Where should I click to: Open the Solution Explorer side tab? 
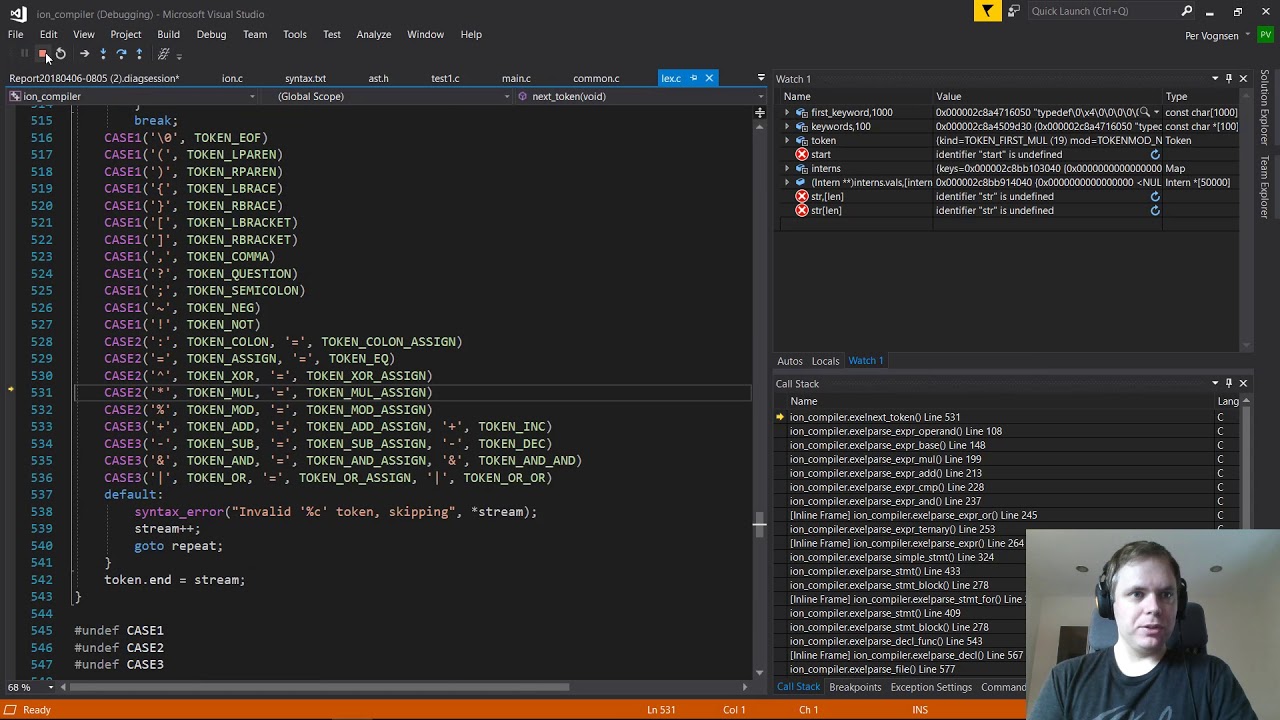(x=1265, y=108)
